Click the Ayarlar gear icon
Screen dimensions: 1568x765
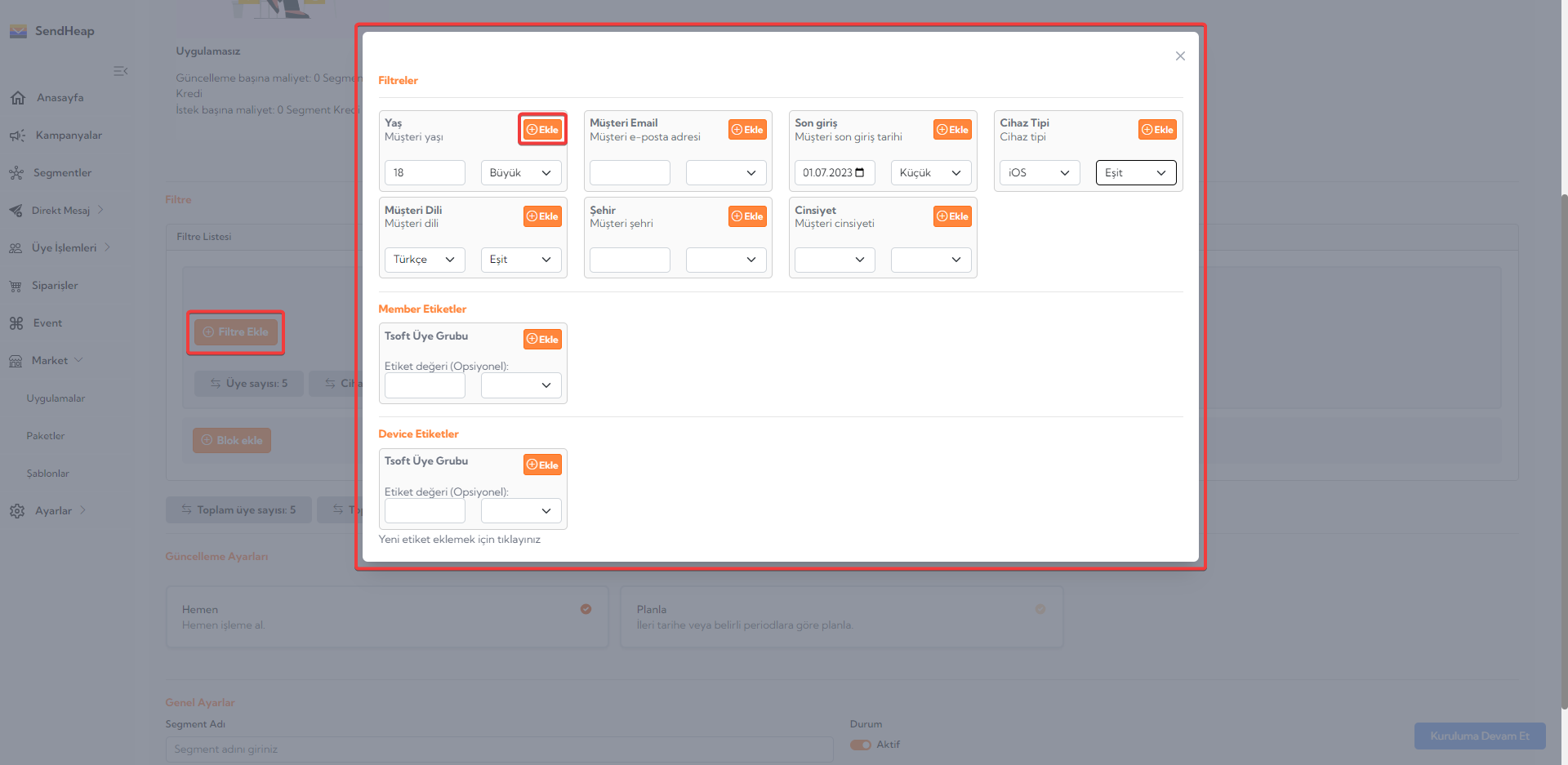pos(17,511)
